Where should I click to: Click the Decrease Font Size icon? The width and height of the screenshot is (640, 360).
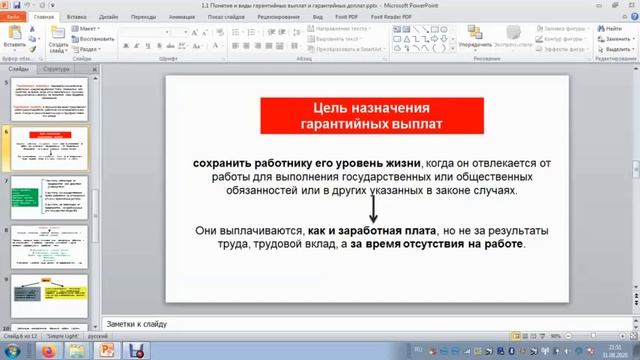click(205, 32)
